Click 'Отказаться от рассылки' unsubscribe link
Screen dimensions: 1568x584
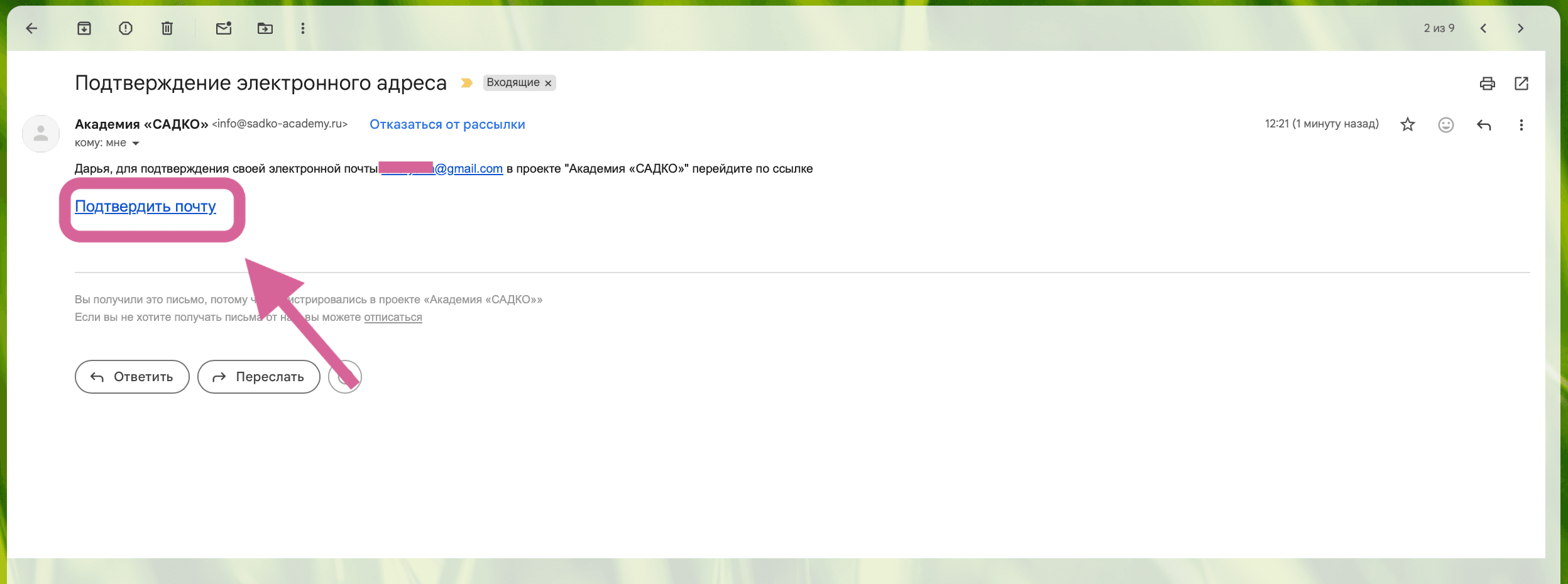click(x=447, y=124)
